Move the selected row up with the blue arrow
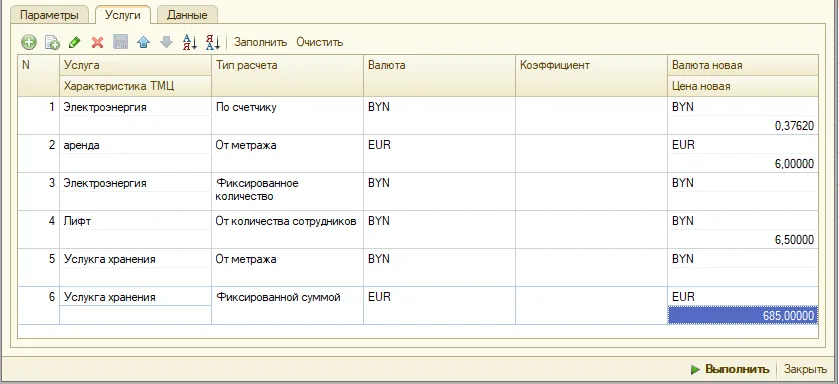The width and height of the screenshot is (839, 384). point(143,42)
